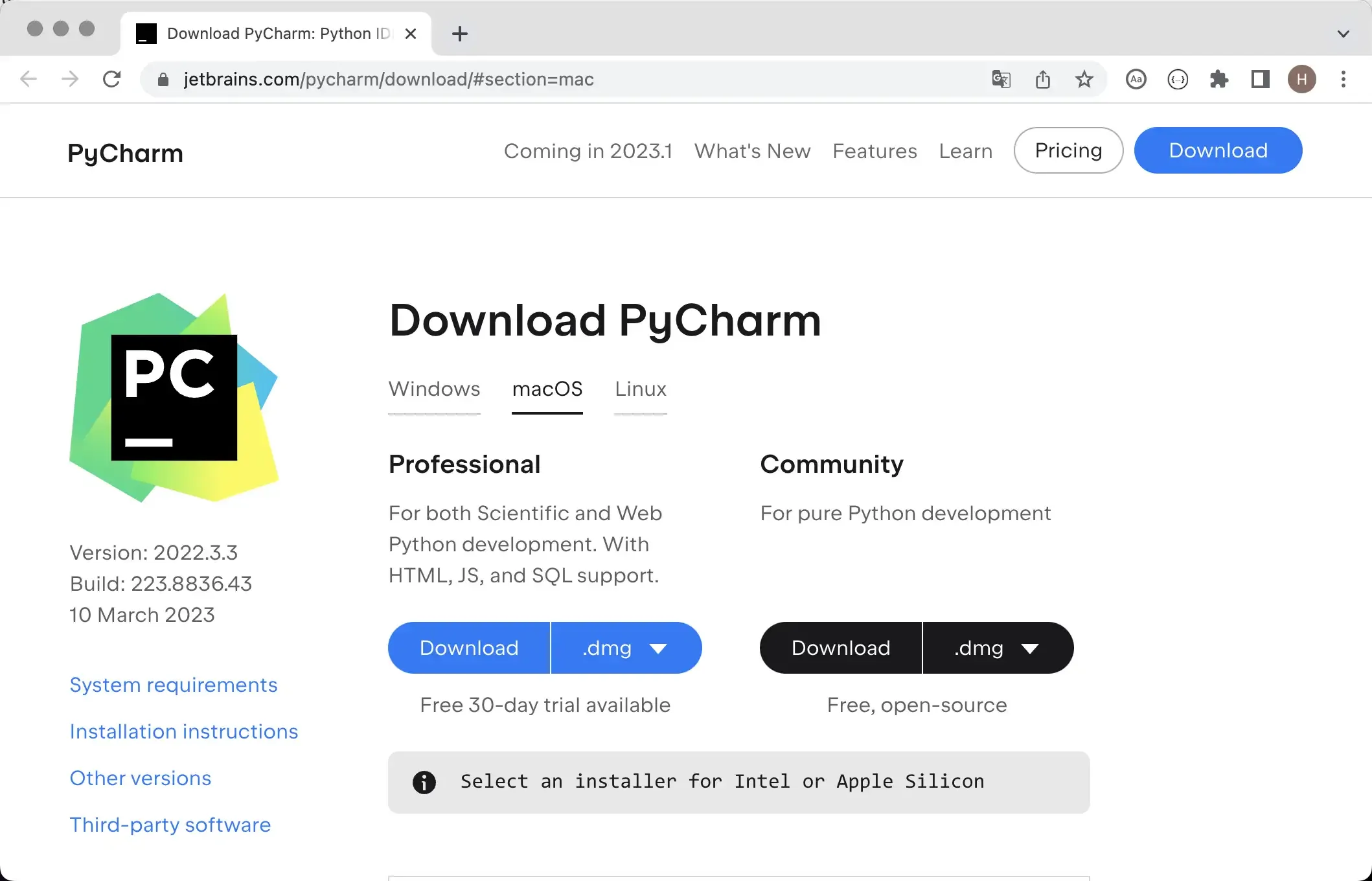Open browser extensions from the toolbar
This screenshot has height=881, width=1372.
tap(1219, 79)
